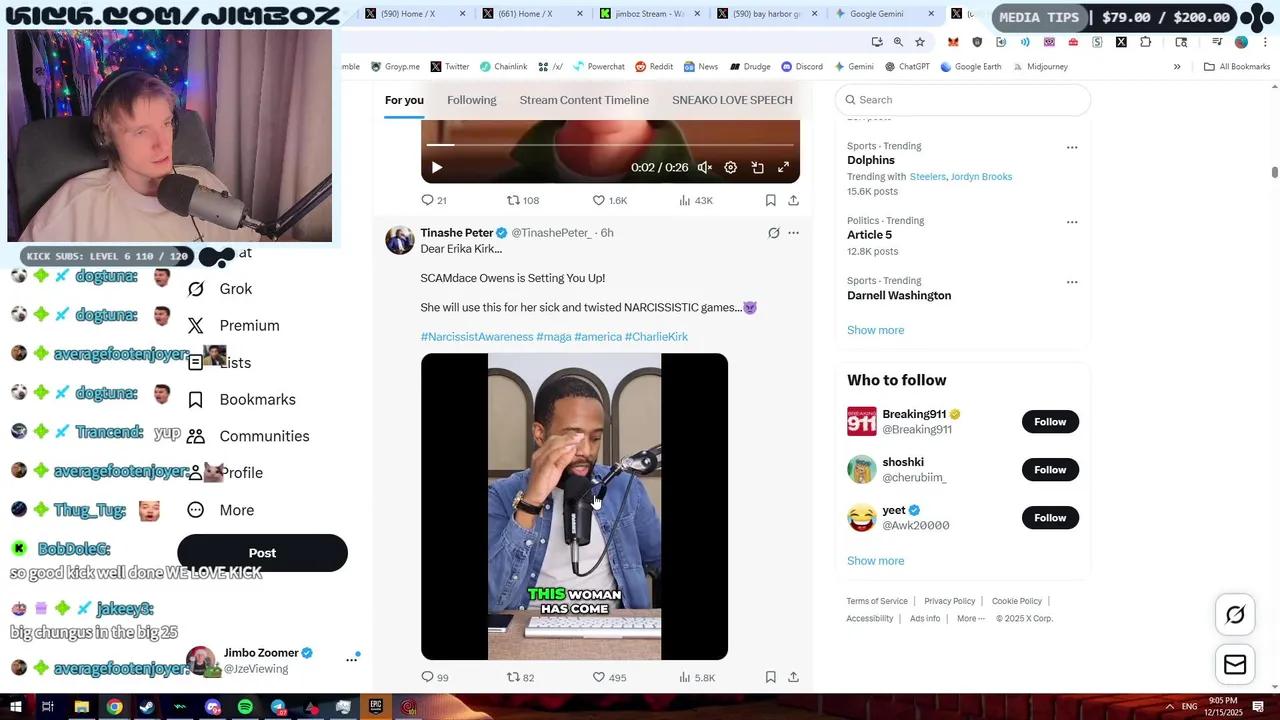Open the SNEAKO LOVE SPEECH tab

coord(732,100)
